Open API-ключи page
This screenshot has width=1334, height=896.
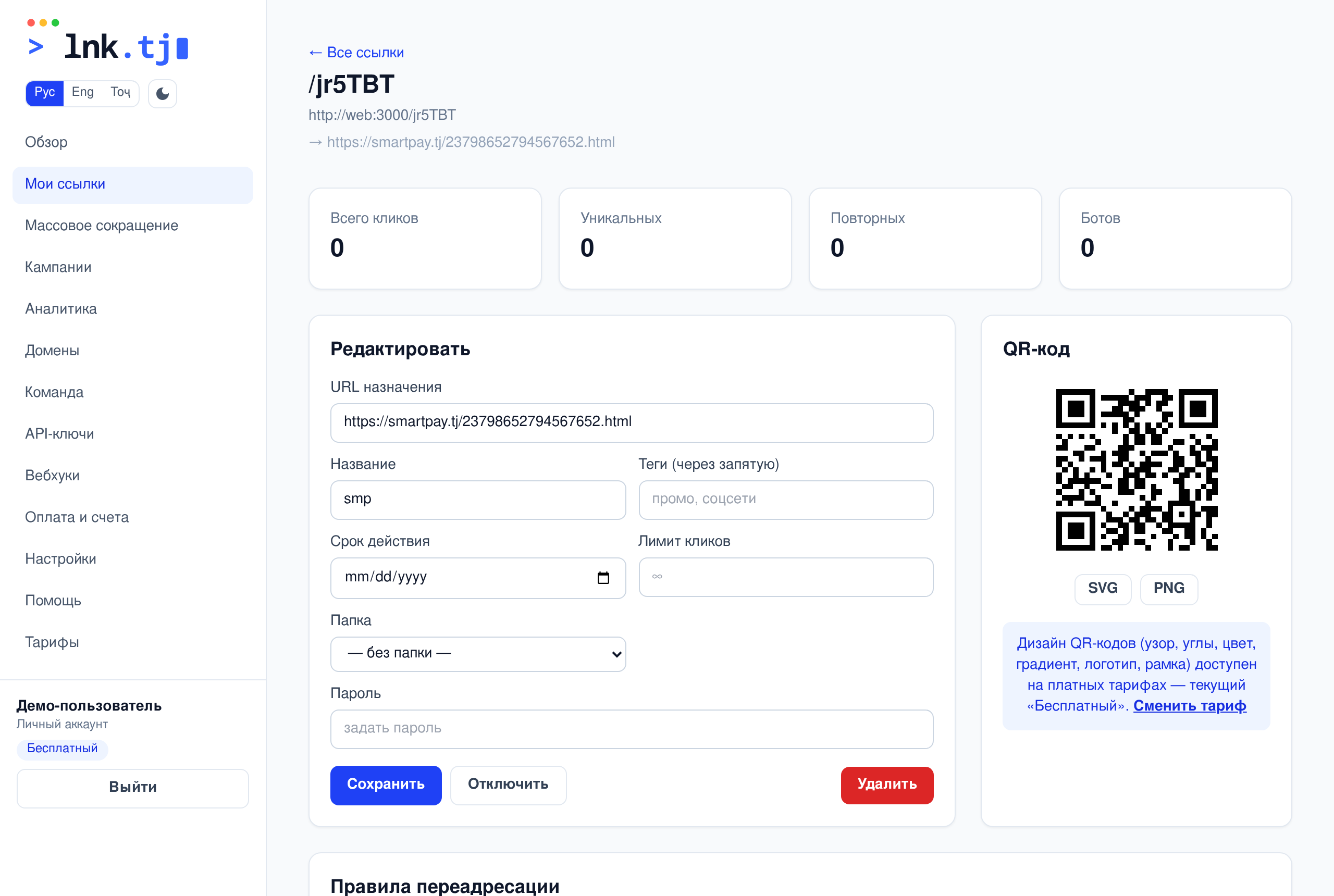pos(132,434)
